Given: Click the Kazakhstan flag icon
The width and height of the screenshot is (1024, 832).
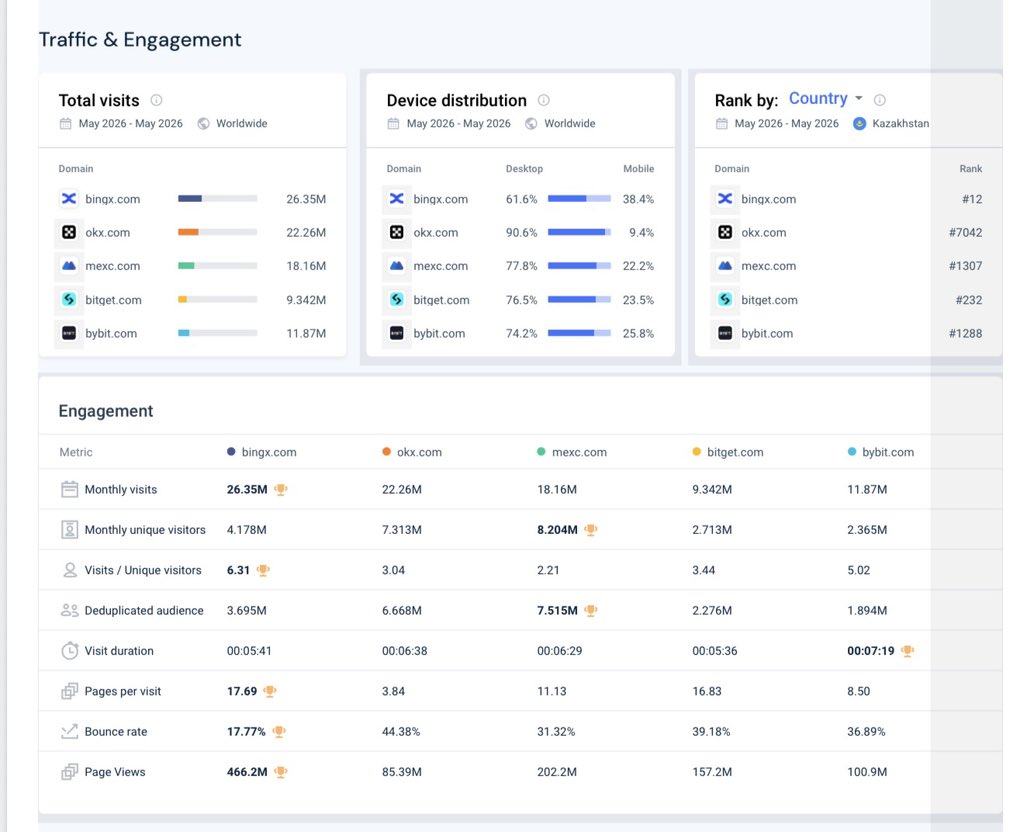Looking at the screenshot, I should (x=859, y=123).
